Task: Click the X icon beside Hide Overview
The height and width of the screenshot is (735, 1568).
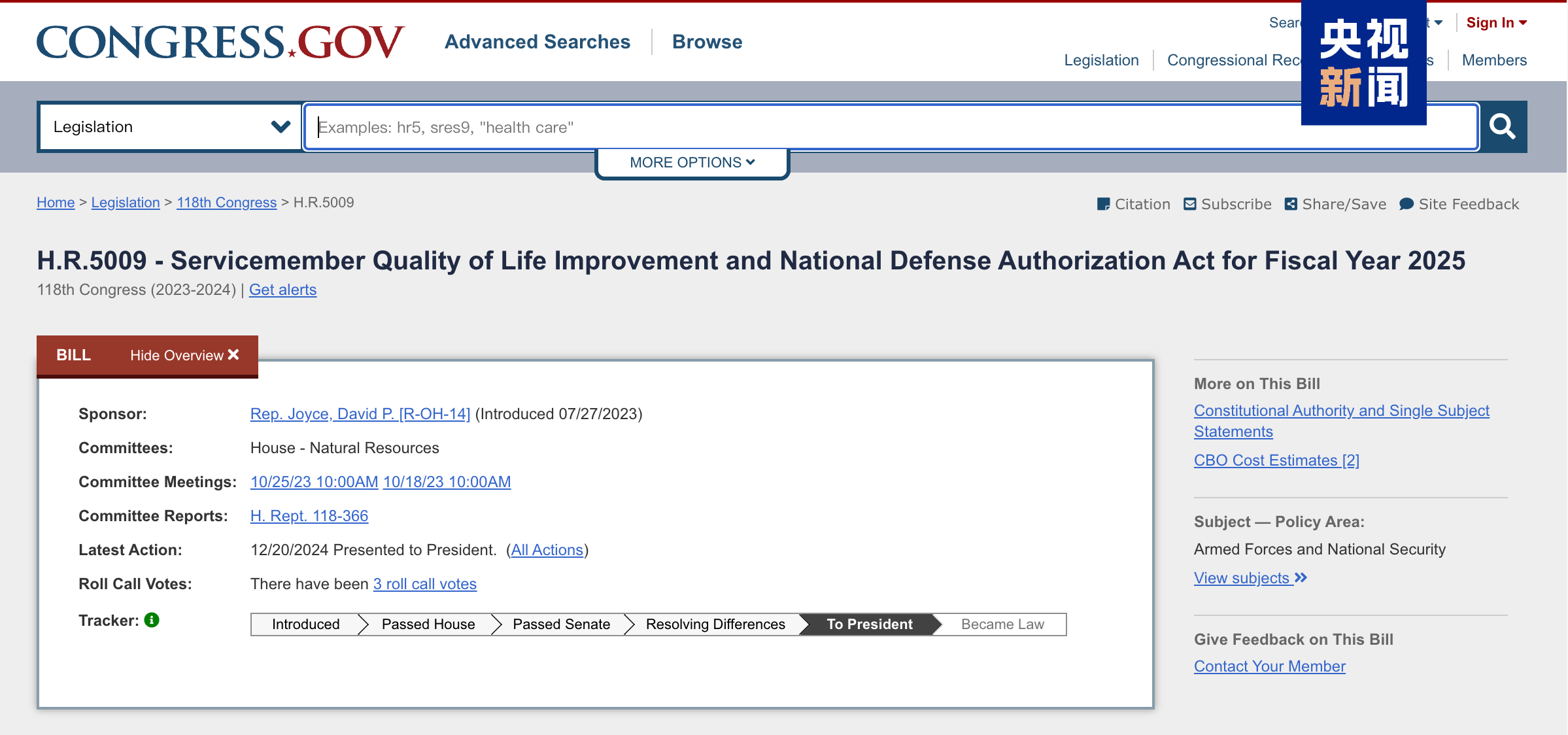Action: click(x=233, y=354)
